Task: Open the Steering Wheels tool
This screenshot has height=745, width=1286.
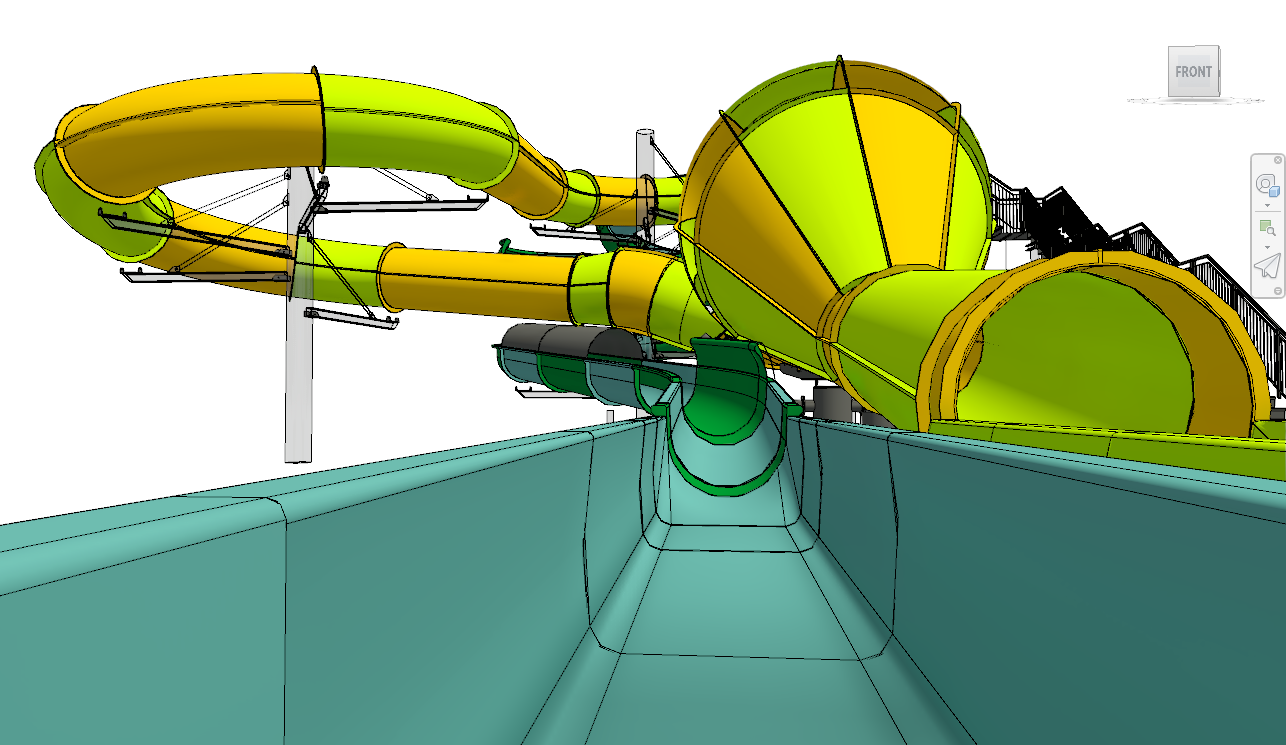Action: pos(1266,185)
